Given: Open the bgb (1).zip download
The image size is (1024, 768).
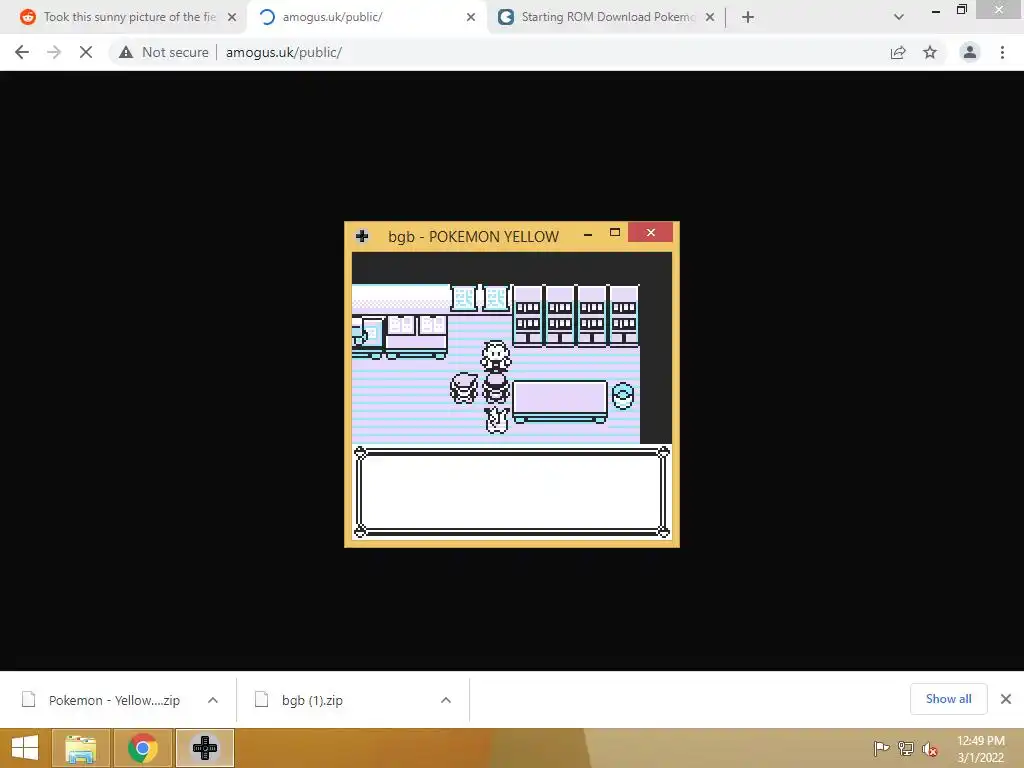Looking at the screenshot, I should pyautogui.click(x=312, y=700).
